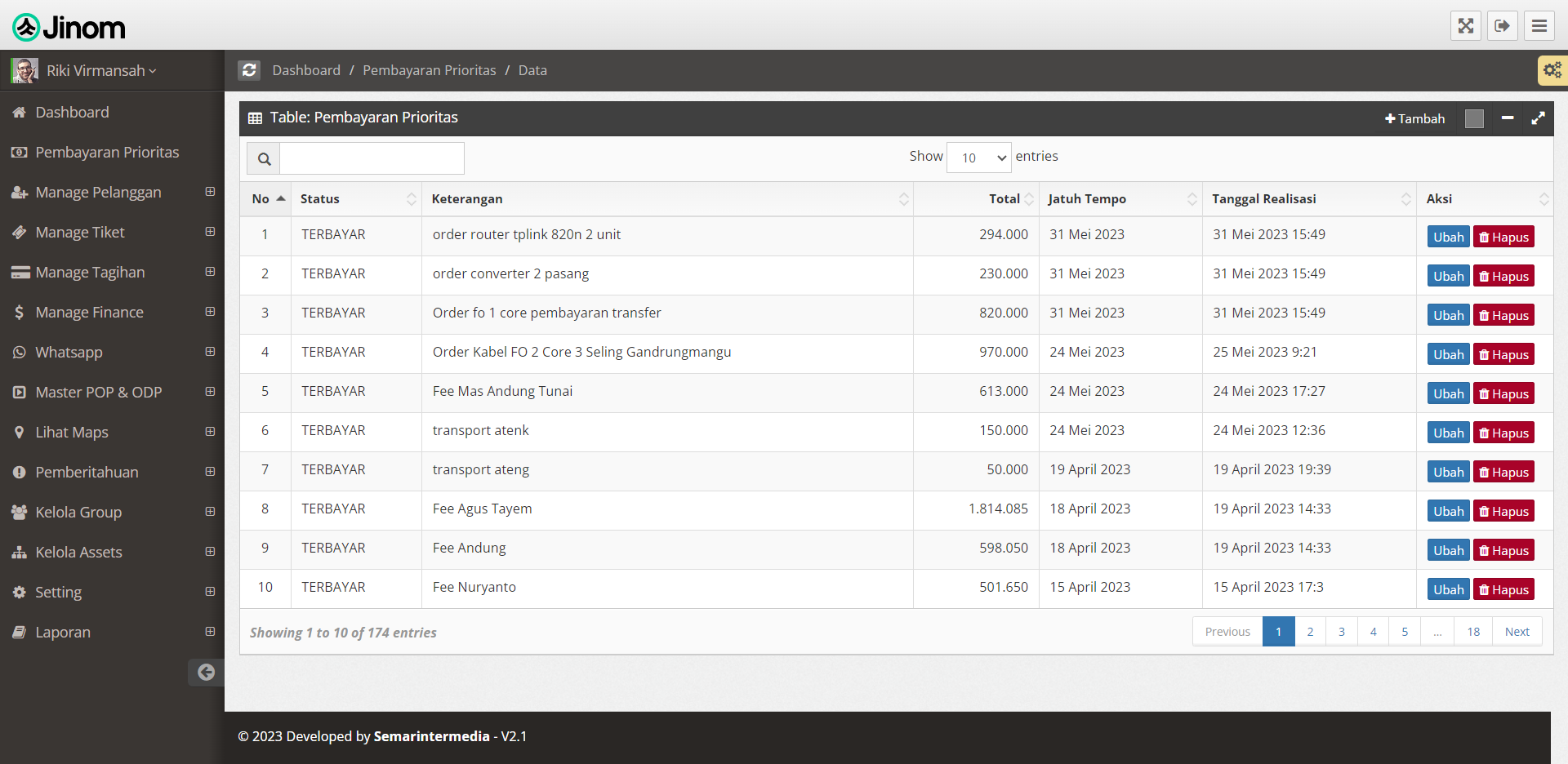Click the Kelola Assets sitemap icon
1568x764 pixels.
[19, 553]
